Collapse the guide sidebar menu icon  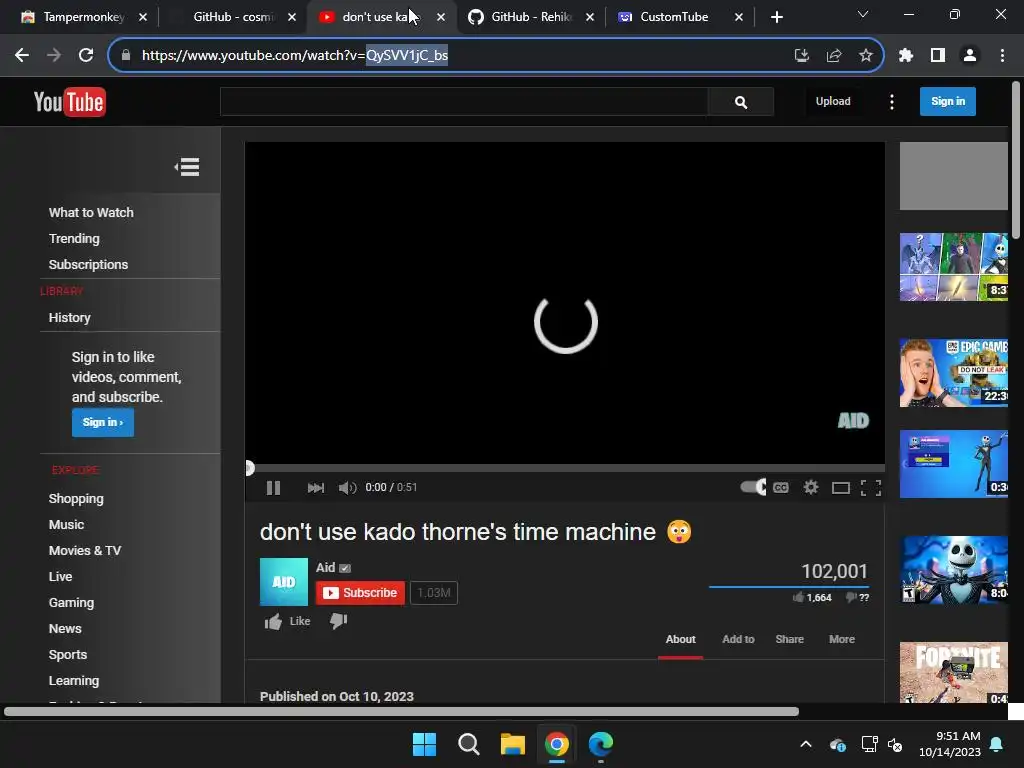pos(187,167)
